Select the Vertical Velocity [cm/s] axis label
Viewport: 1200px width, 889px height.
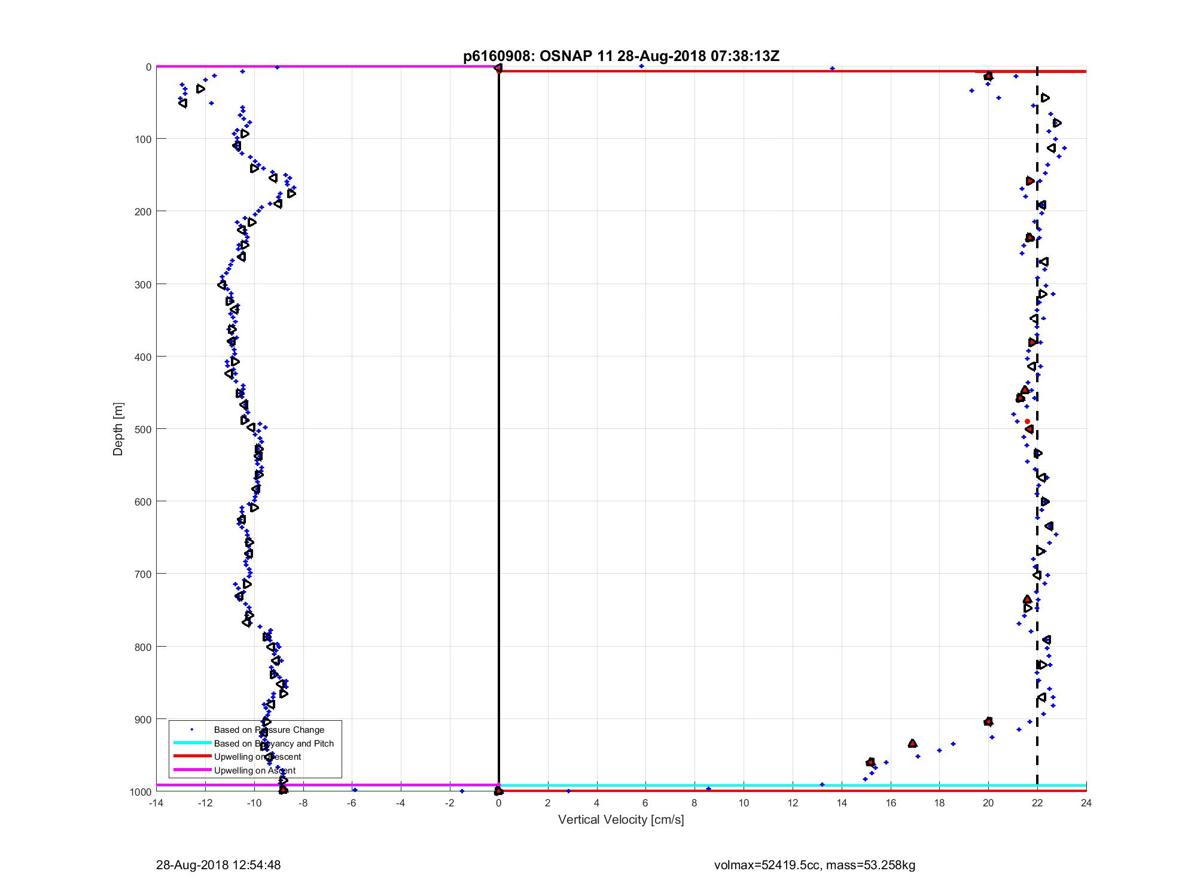pyautogui.click(x=621, y=820)
